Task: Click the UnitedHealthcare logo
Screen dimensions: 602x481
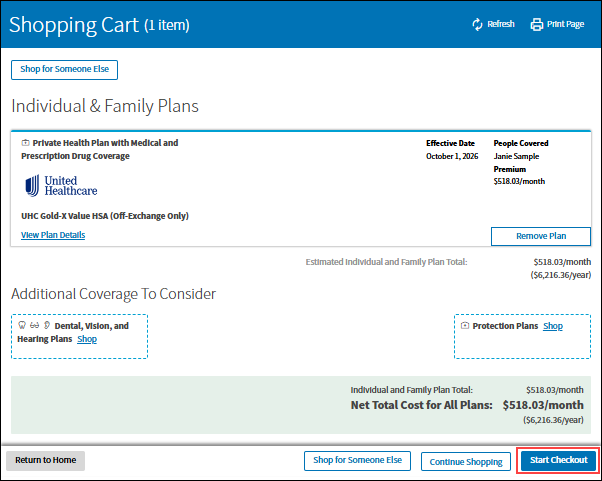Action: pos(61,186)
